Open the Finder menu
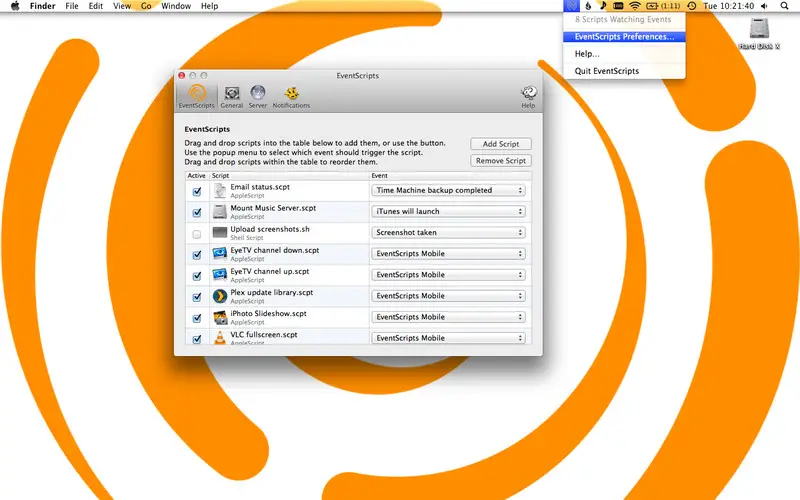The width and height of the screenshot is (800, 500). (42, 6)
